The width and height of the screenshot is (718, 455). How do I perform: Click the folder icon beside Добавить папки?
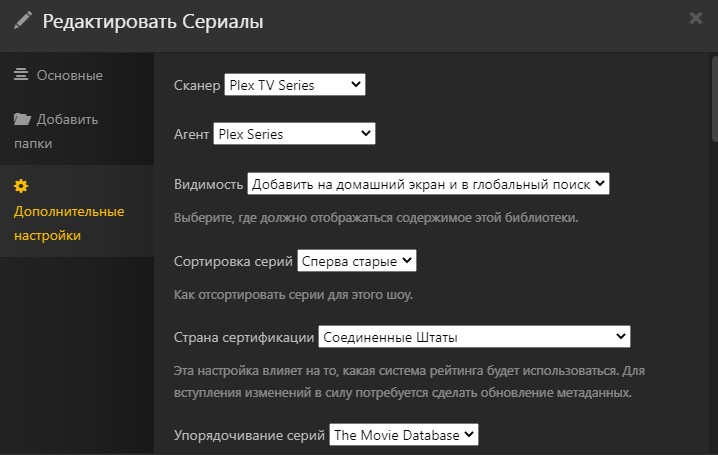pos(22,120)
